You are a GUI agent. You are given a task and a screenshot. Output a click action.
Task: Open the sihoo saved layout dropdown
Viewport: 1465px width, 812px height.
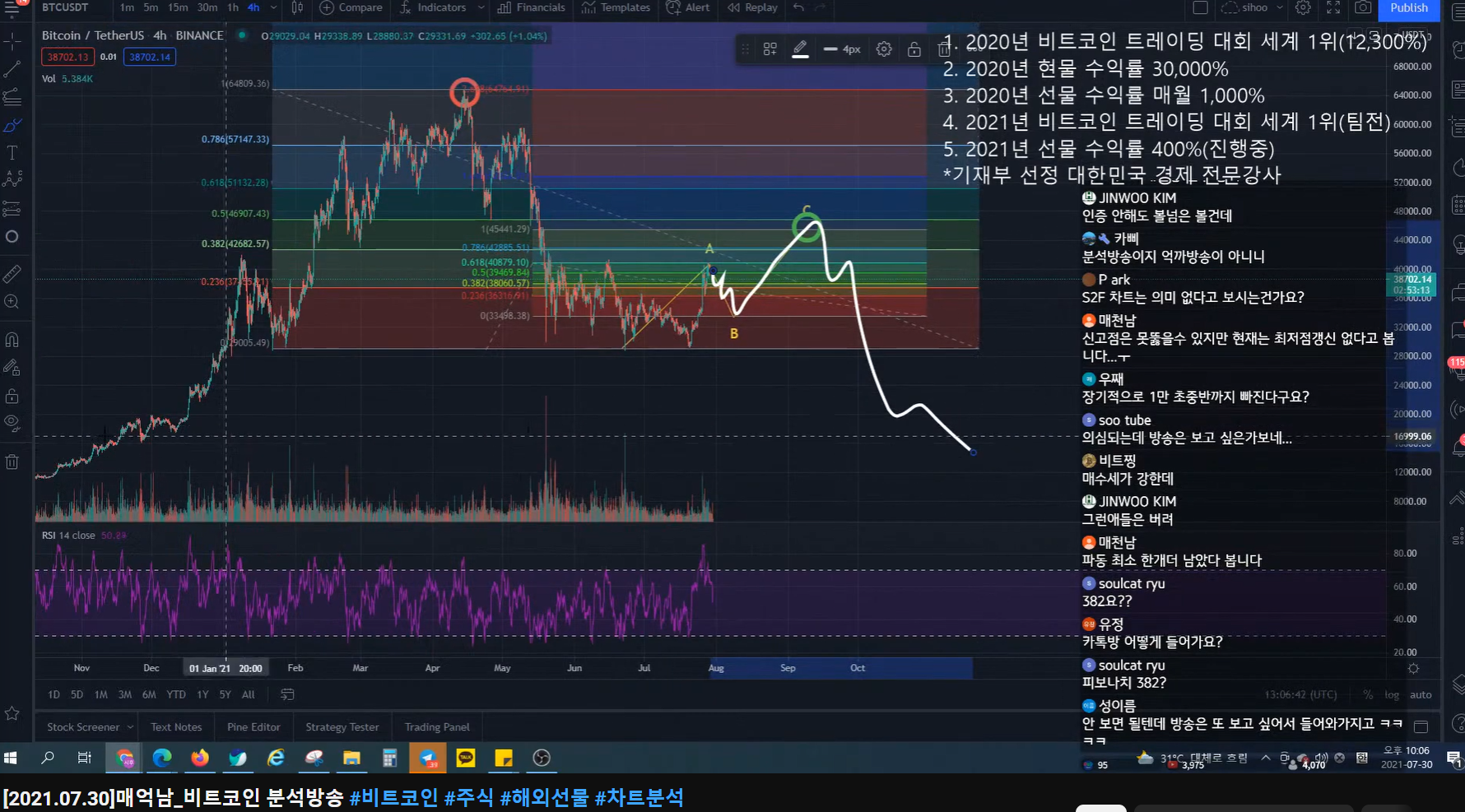point(1253,7)
